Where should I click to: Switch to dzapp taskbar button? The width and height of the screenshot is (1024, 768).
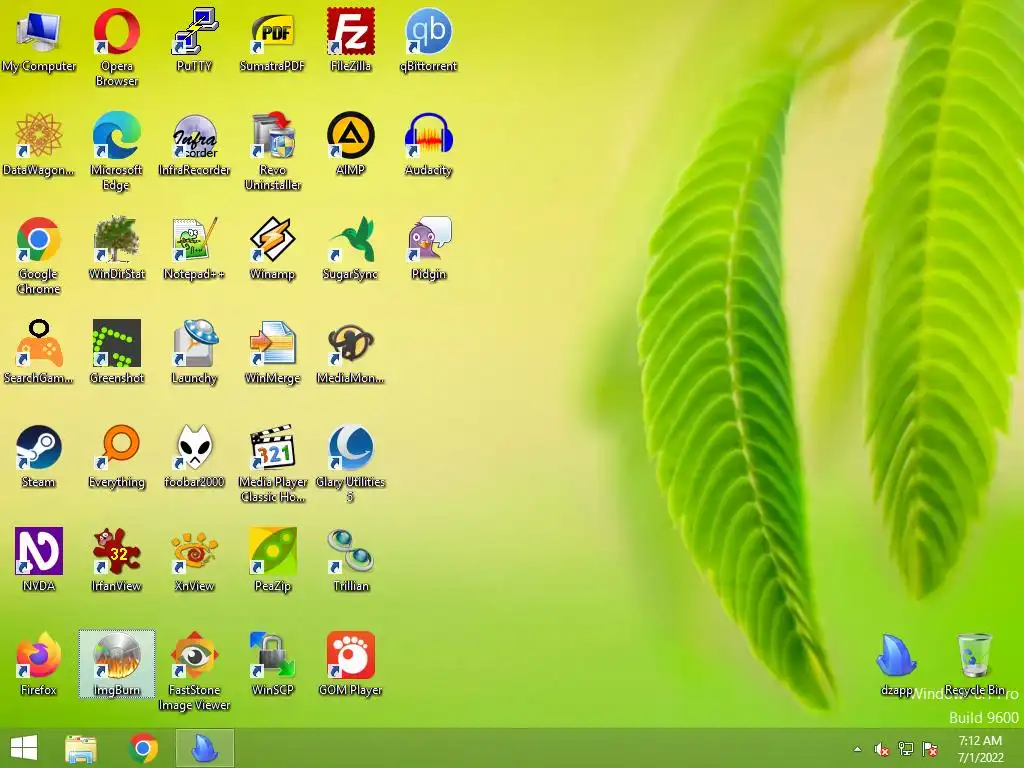click(204, 748)
